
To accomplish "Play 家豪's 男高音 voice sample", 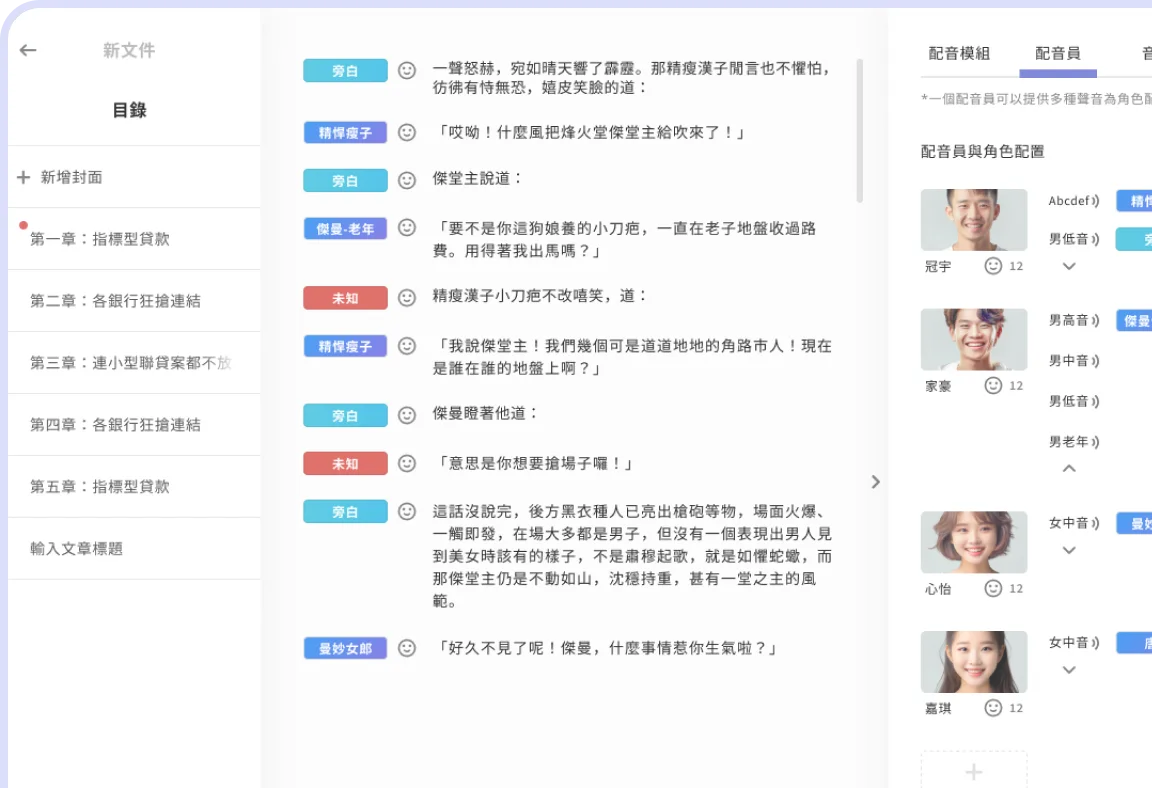I will (x=1095, y=321).
